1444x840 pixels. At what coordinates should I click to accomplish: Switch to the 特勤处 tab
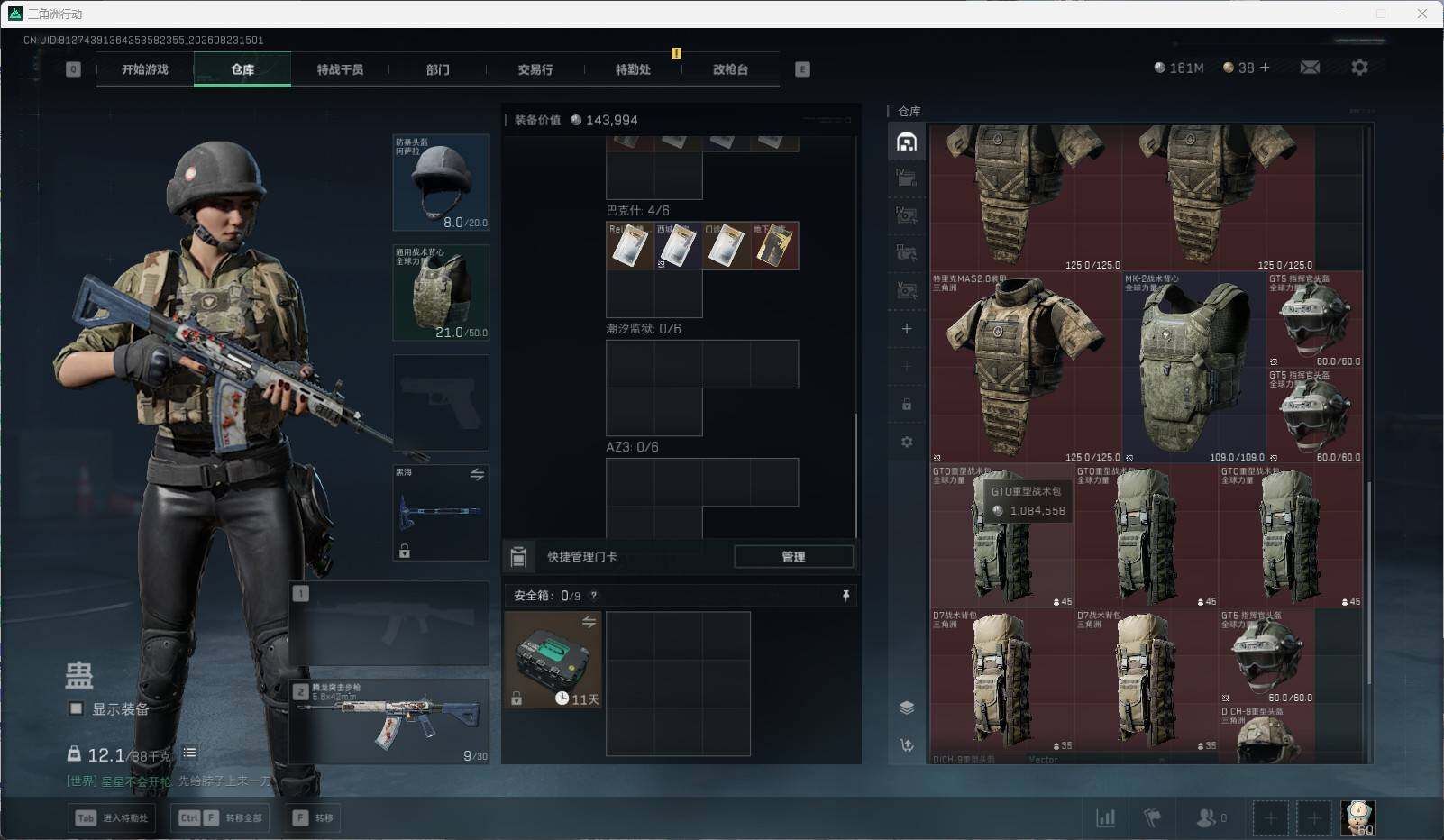(633, 69)
